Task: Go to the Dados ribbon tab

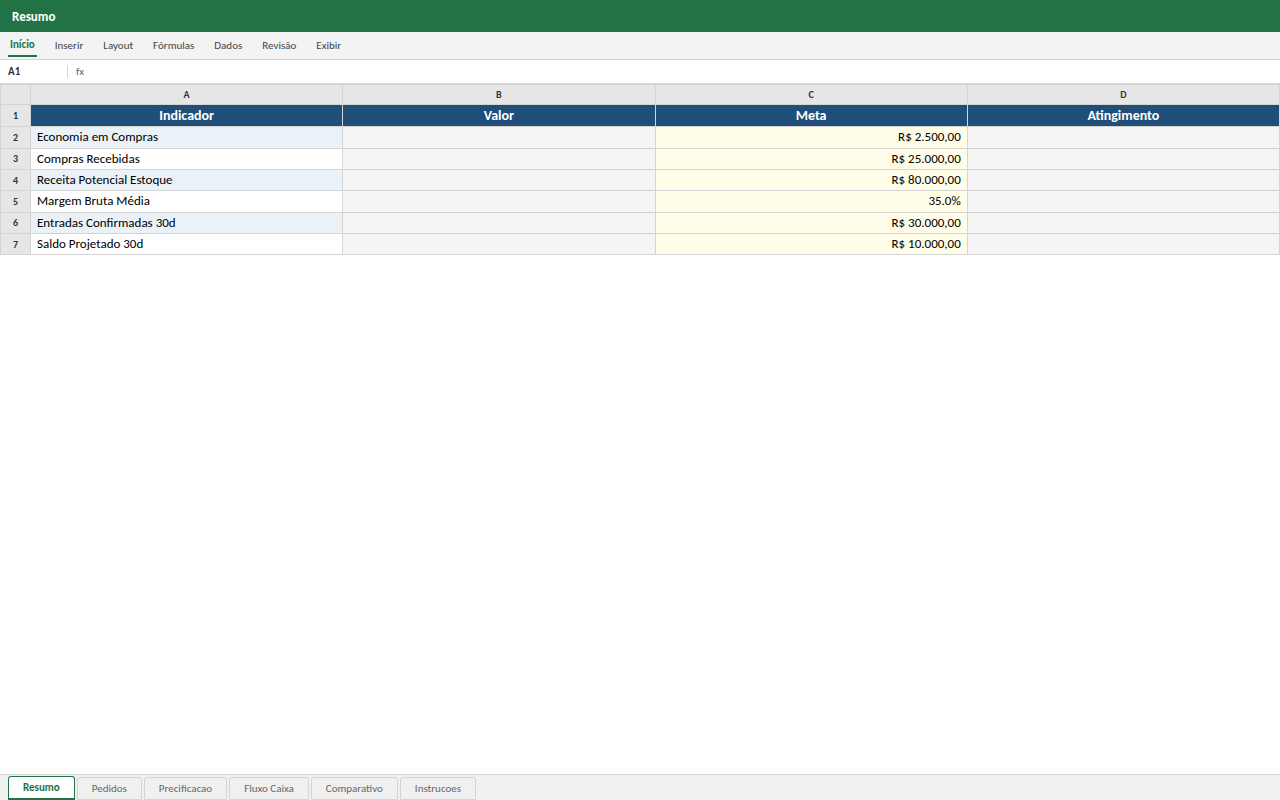Action: (228, 46)
